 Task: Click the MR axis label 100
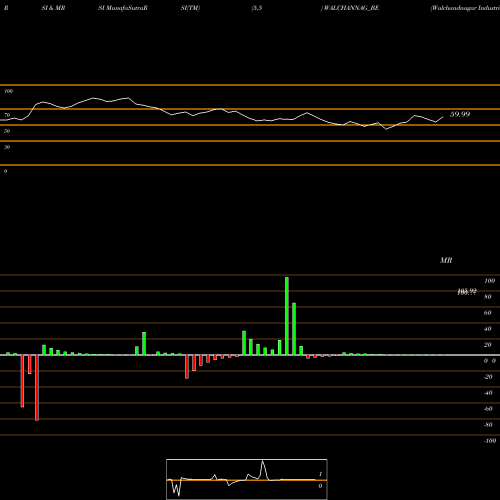(x=490, y=281)
